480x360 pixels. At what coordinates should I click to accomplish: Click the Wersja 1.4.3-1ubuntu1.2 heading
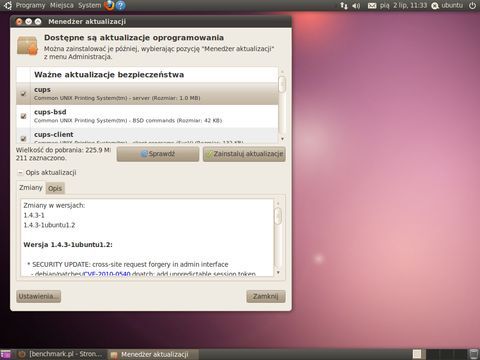(68, 245)
